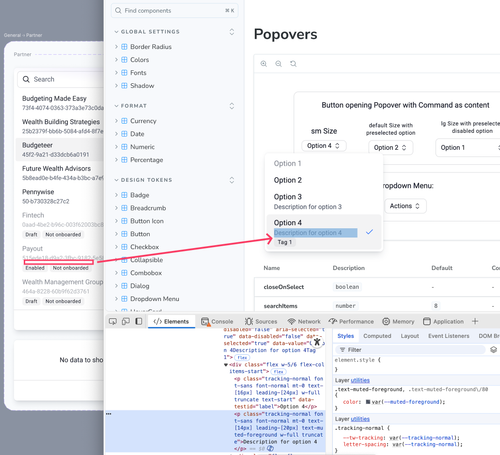Select Option 2 in the popover list
The height and width of the screenshot is (455, 500).
324,180
